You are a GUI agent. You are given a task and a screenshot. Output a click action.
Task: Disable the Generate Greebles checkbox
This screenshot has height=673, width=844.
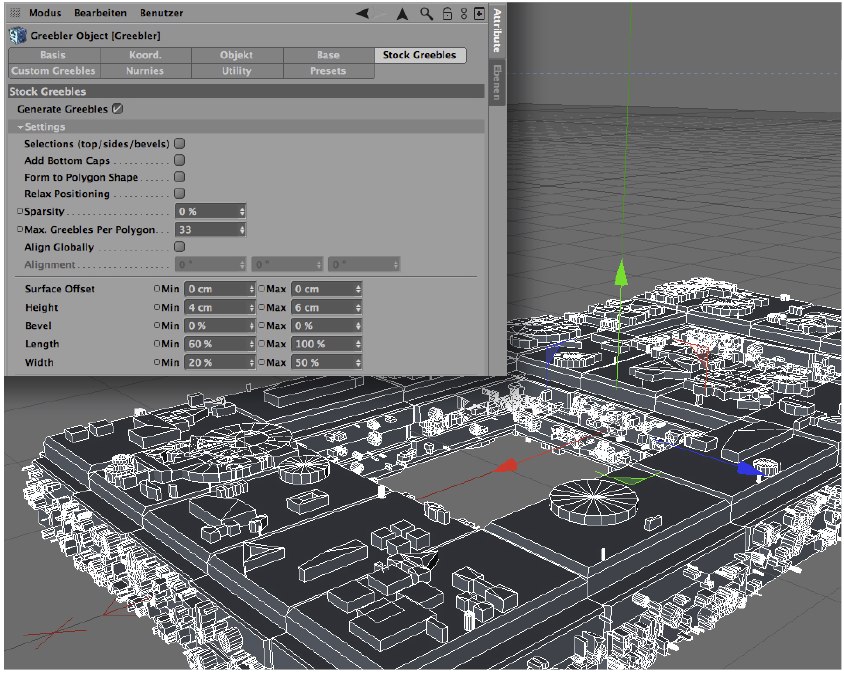pyautogui.click(x=118, y=108)
